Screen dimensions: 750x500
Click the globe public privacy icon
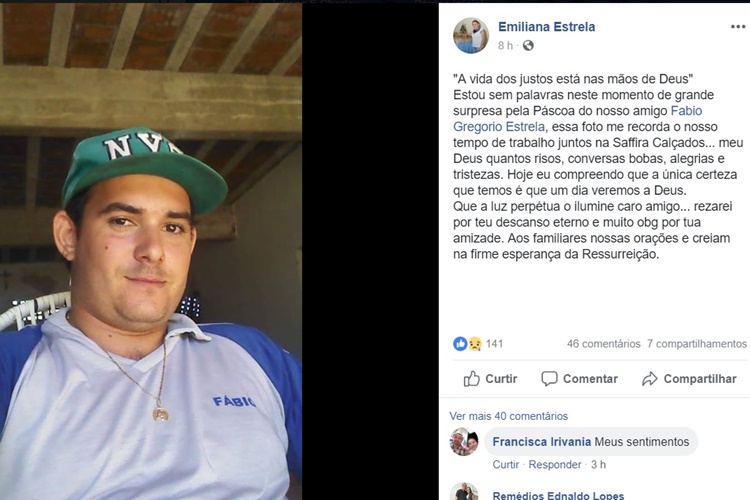tap(528, 45)
